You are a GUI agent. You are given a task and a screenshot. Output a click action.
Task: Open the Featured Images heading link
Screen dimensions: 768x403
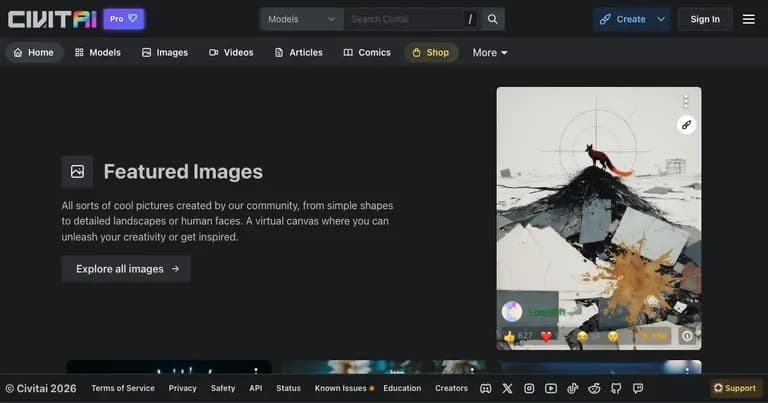point(183,171)
